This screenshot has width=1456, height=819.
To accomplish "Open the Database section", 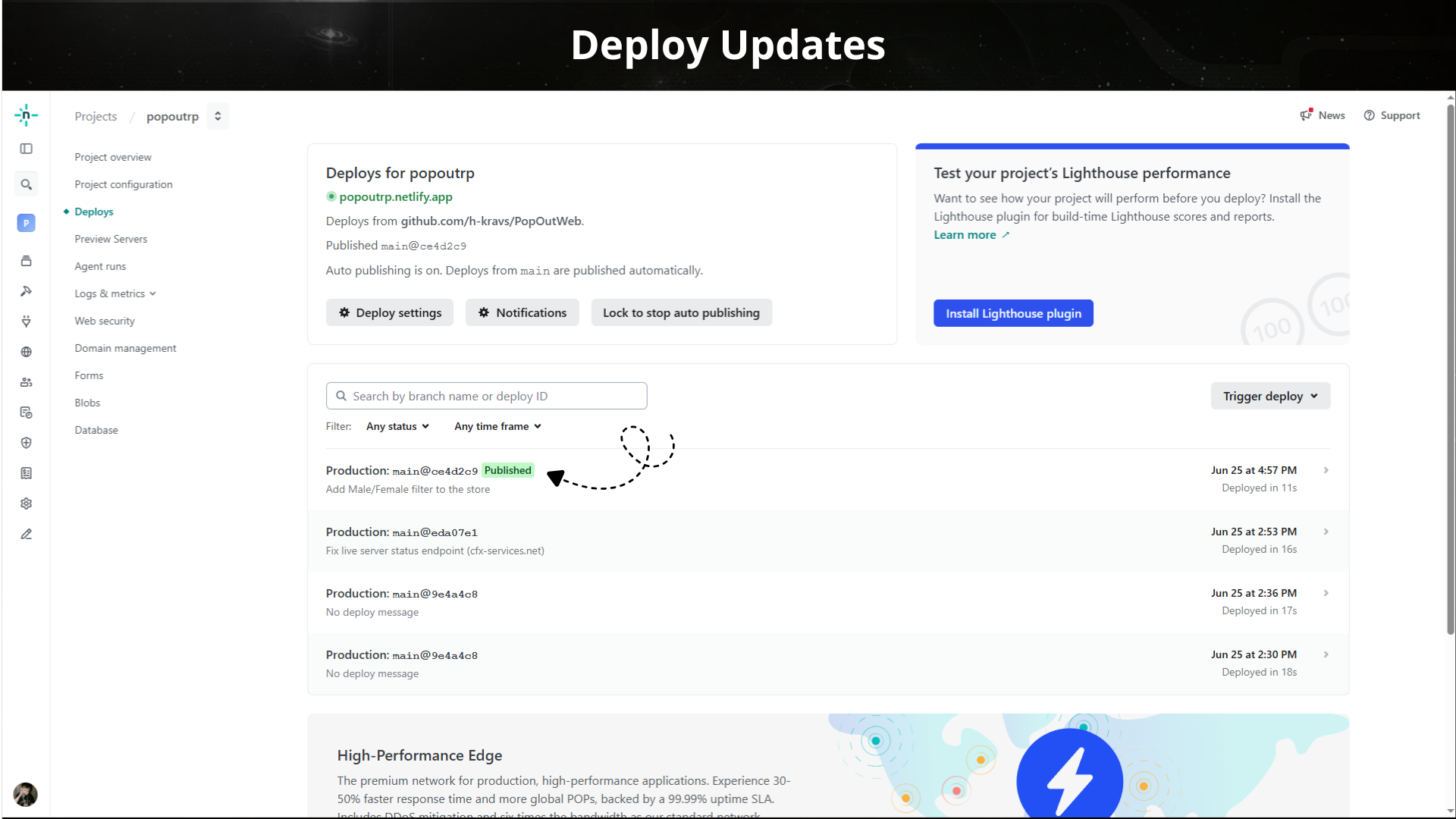I will 96,430.
